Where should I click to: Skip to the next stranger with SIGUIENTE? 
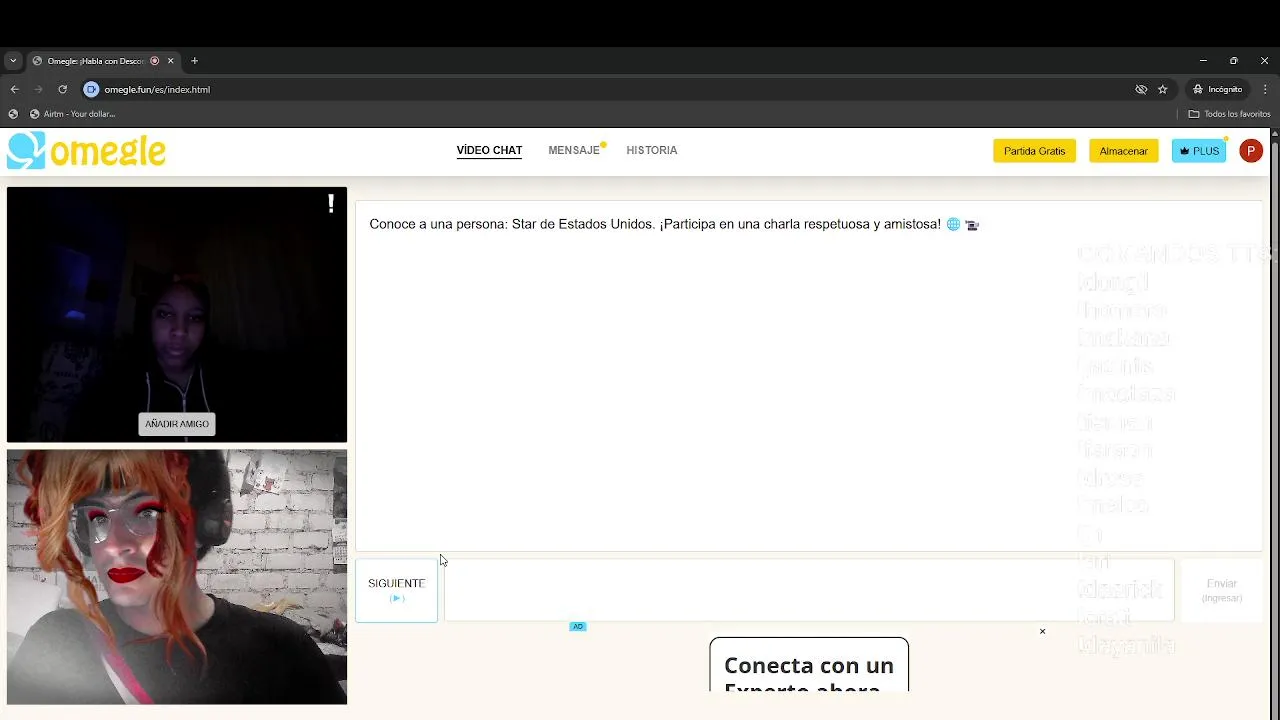tap(396, 590)
